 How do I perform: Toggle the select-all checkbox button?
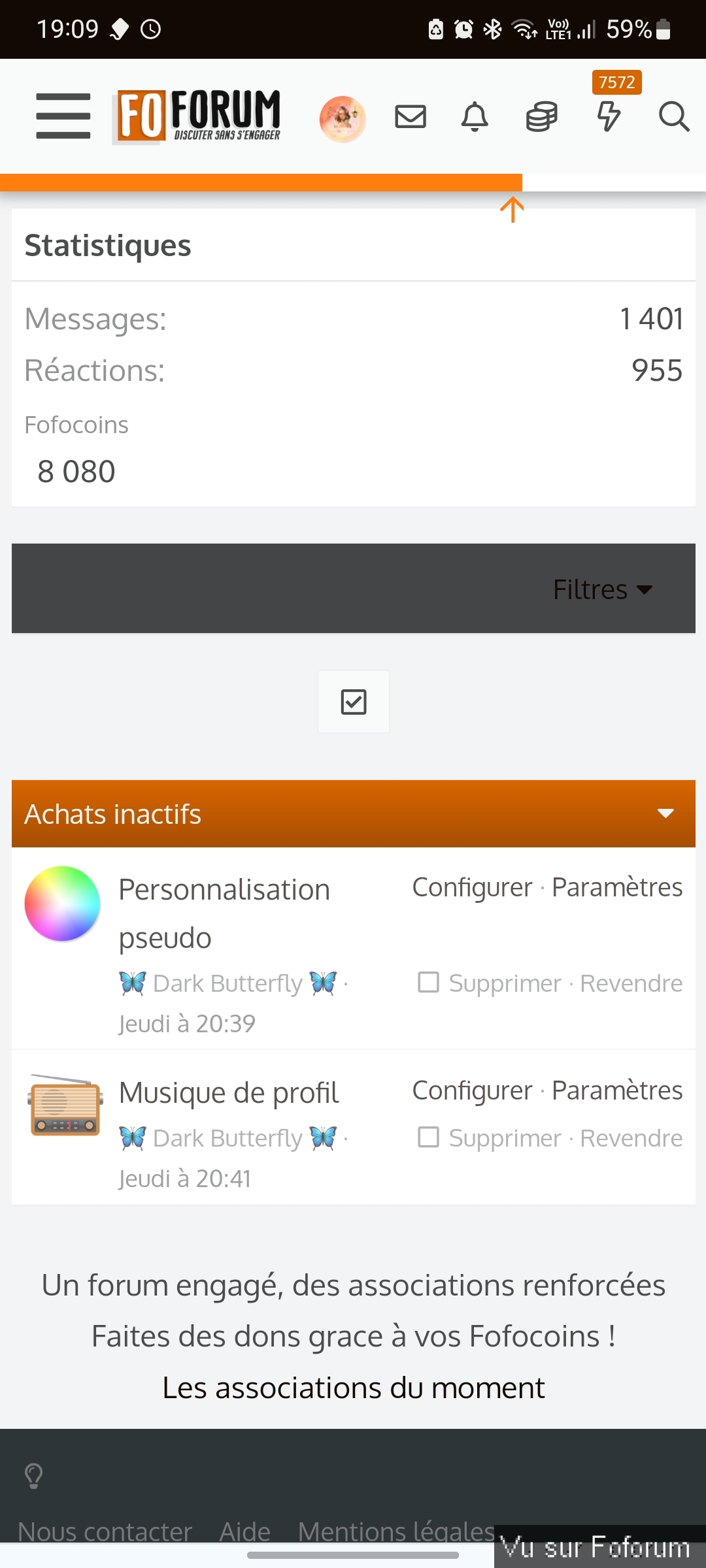click(x=354, y=702)
